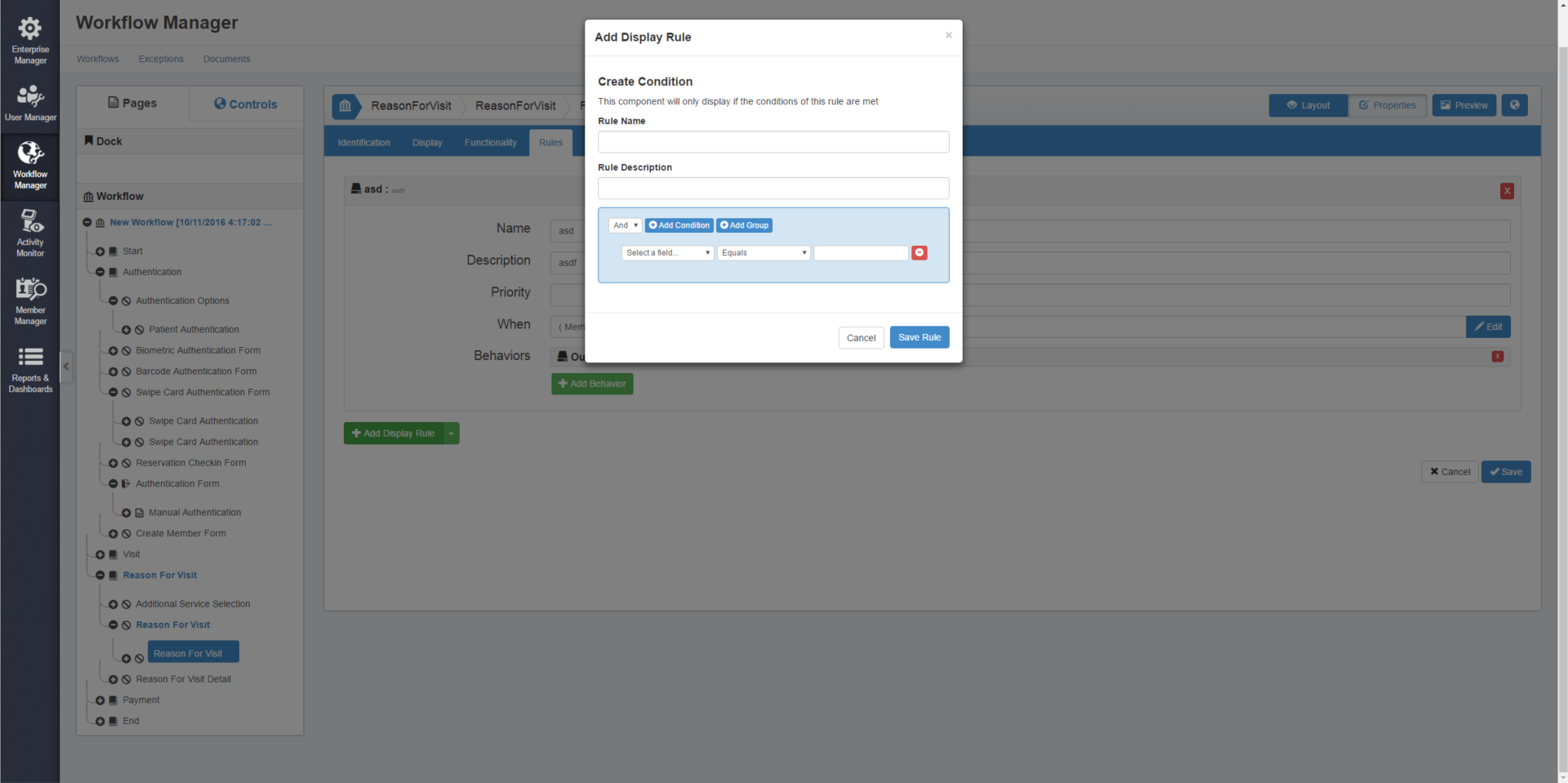Click the breadcrumb home building icon
This screenshot has height=783, width=1568.
345,106
